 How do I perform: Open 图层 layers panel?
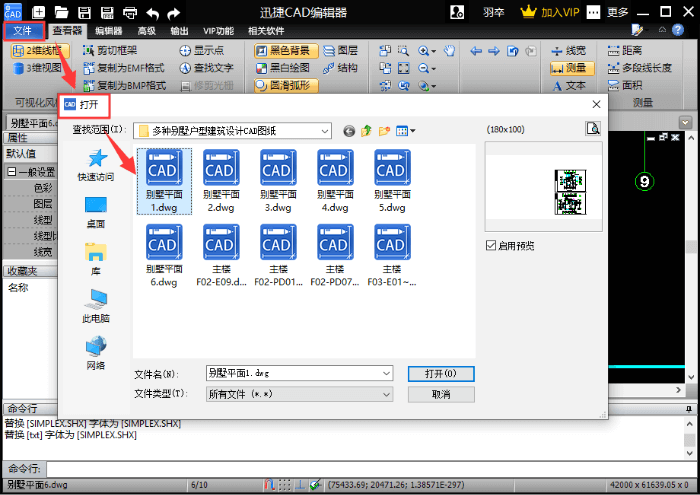340,50
